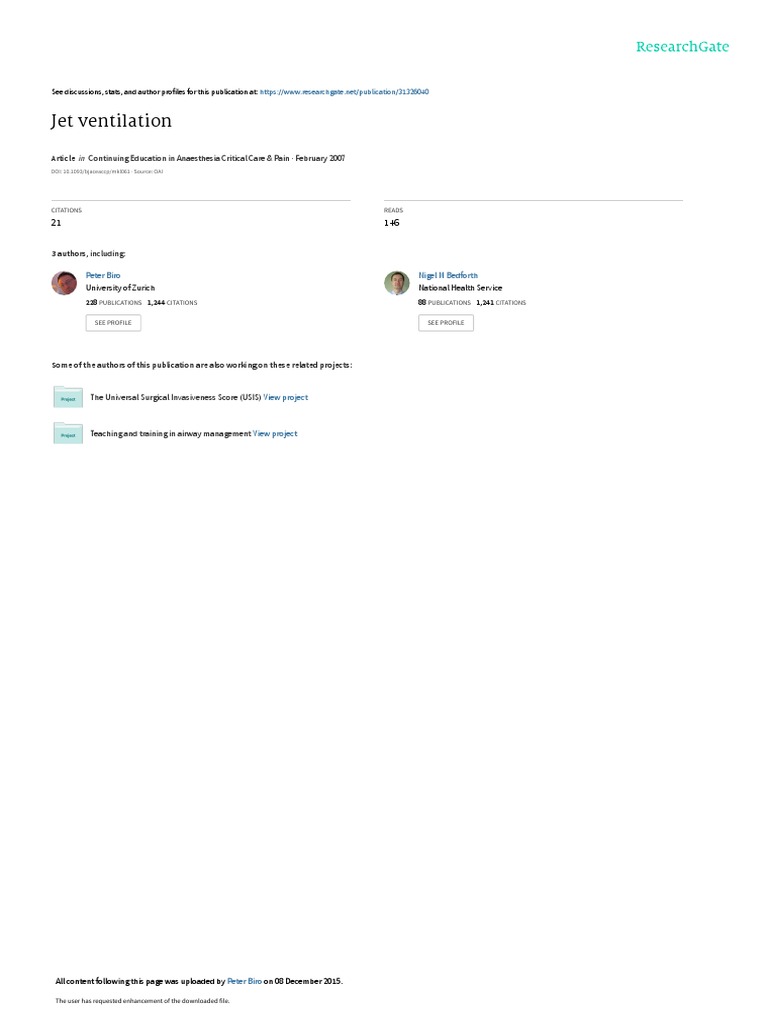
Task: Click SEE PROFILE button for Peter Biro
Action: coord(113,323)
